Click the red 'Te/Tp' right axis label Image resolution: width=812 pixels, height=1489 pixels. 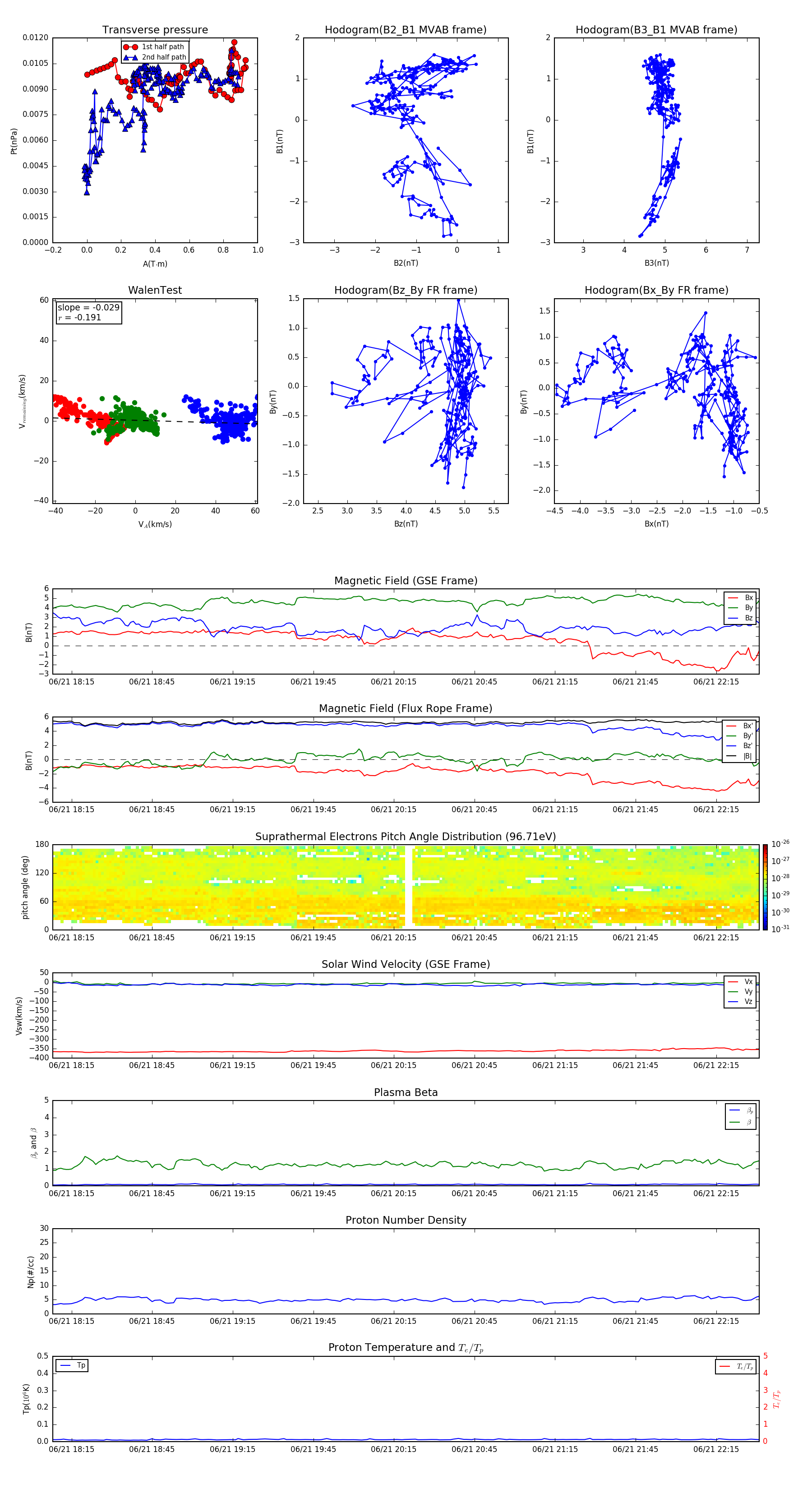777,1399
